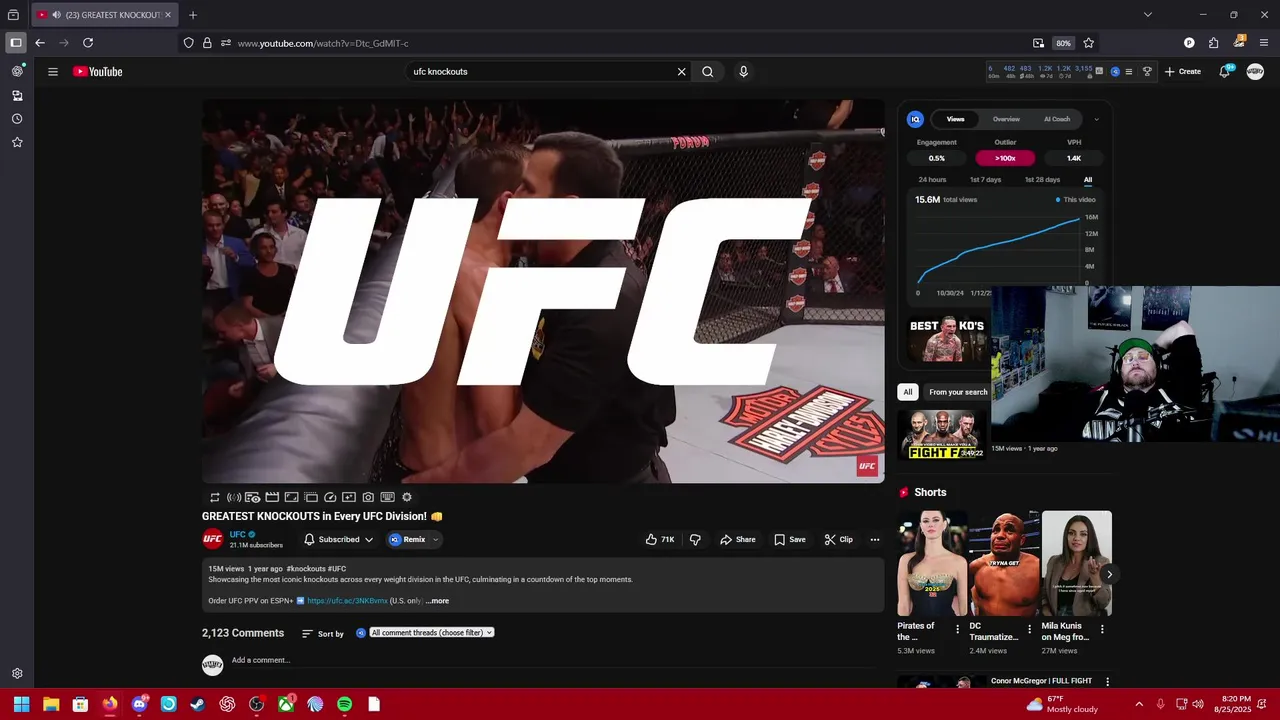Go to the YouTube home logo

pyautogui.click(x=97, y=71)
